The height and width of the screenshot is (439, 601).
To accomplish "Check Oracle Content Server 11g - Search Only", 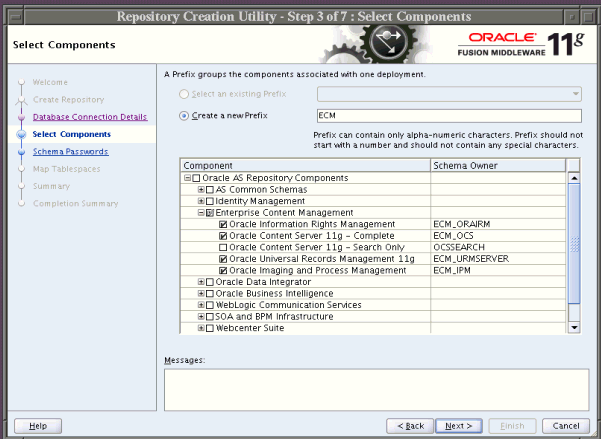I will 223,247.
